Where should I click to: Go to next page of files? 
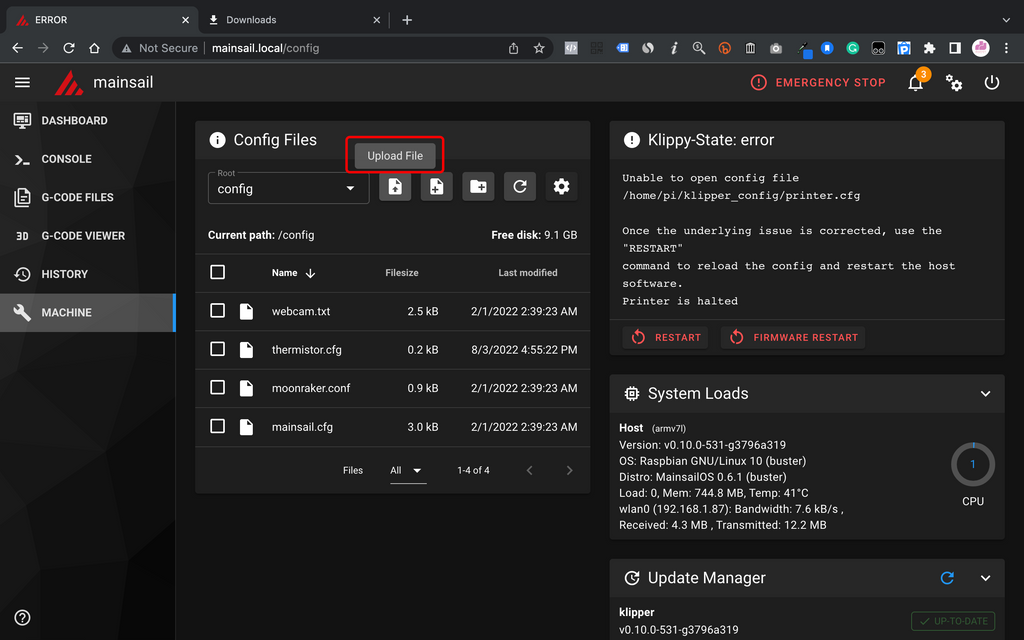[569, 470]
